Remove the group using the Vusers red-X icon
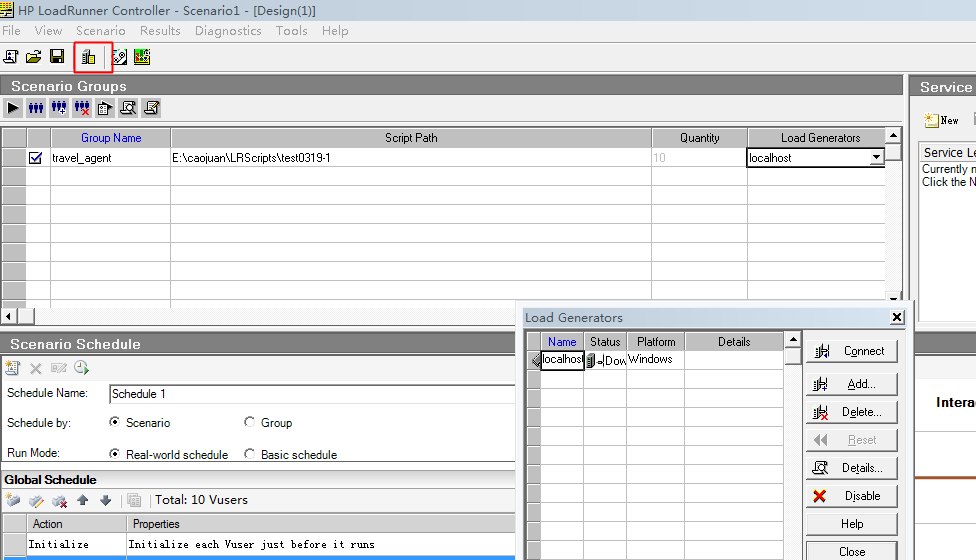This screenshot has width=976, height=560. [x=82, y=108]
